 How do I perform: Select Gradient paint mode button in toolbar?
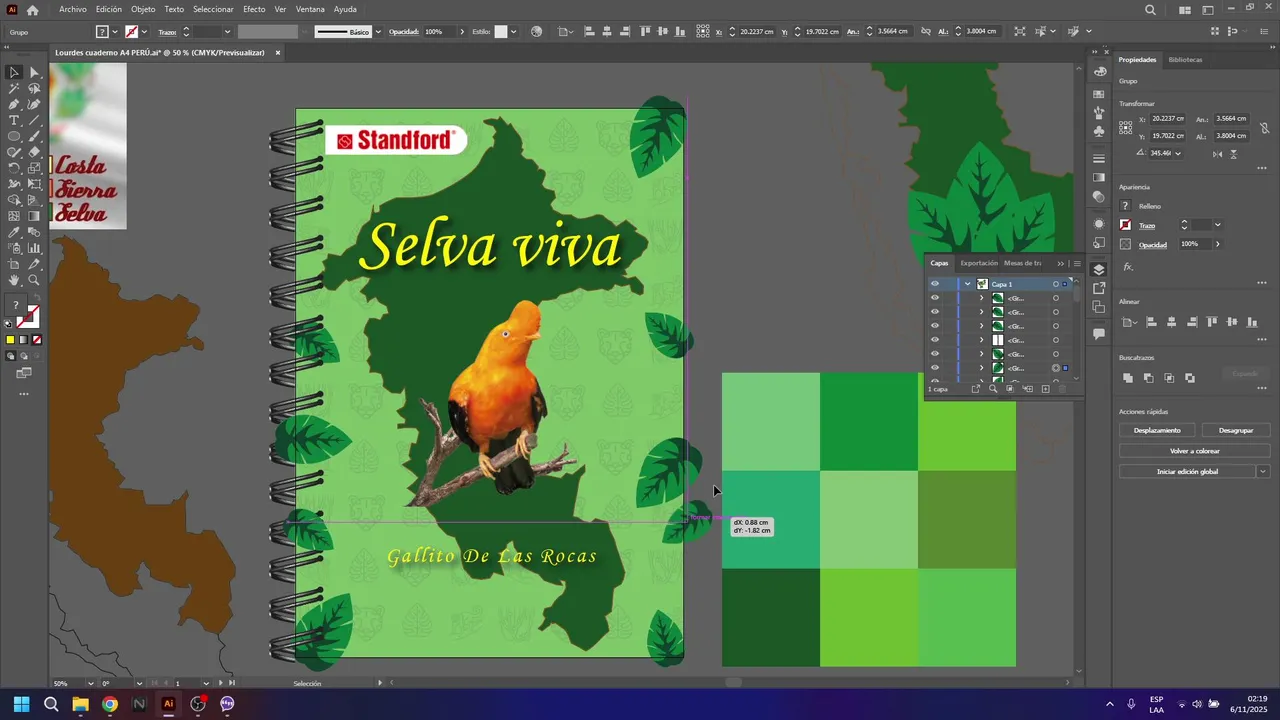(x=24, y=340)
